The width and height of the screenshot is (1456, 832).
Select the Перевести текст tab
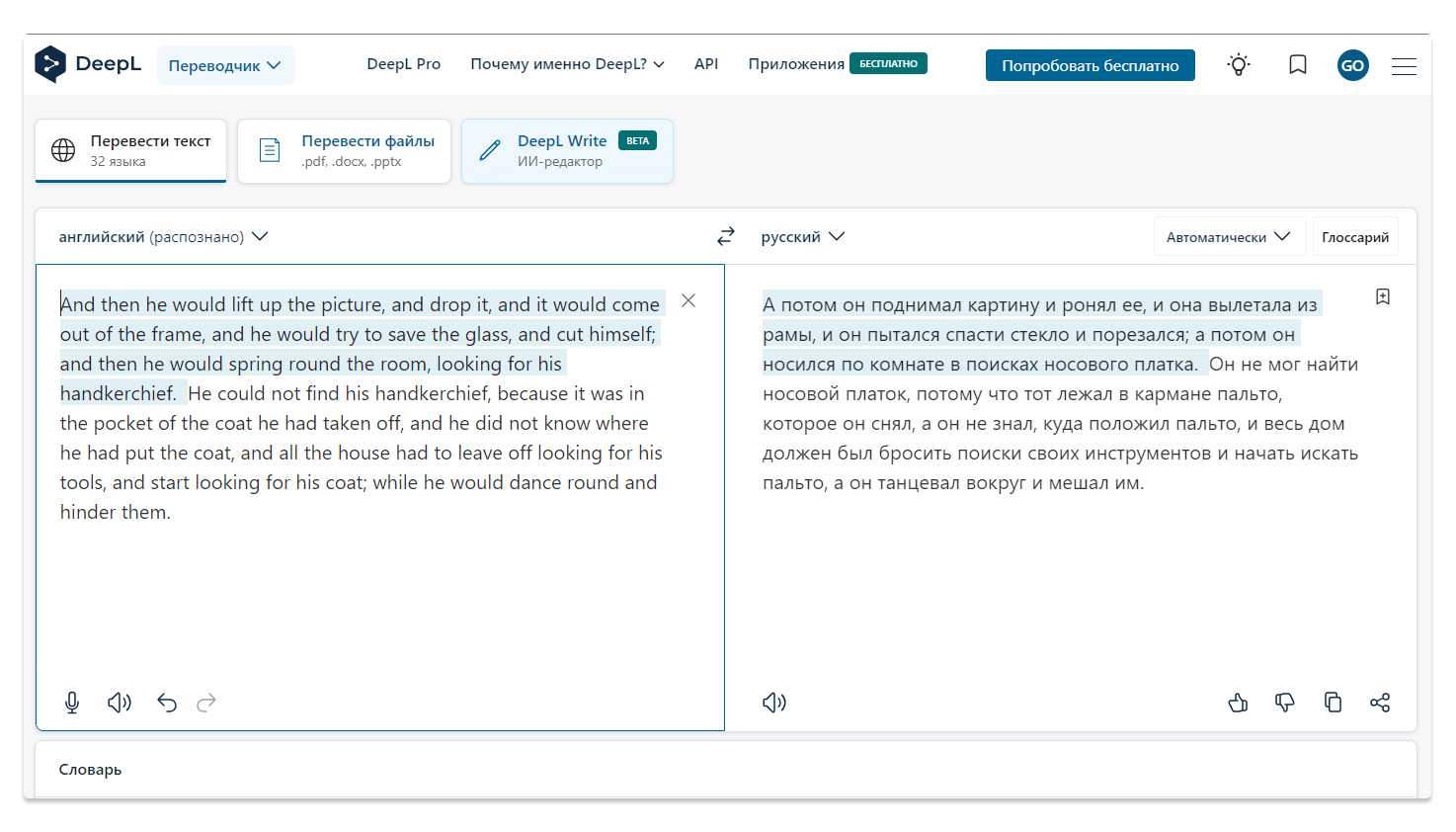[131, 151]
